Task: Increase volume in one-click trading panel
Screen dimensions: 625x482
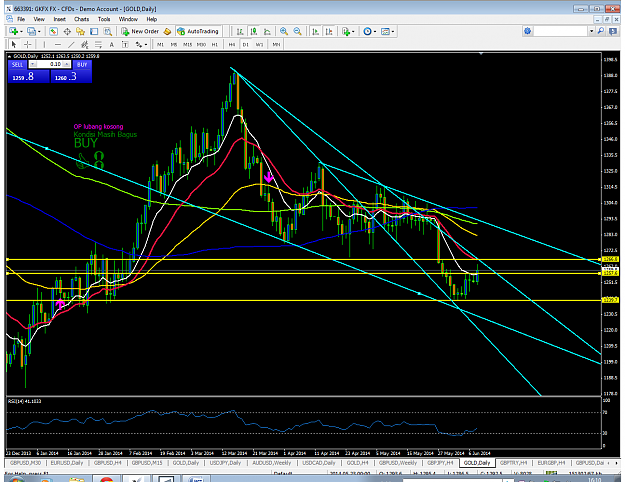Action: click(x=67, y=64)
